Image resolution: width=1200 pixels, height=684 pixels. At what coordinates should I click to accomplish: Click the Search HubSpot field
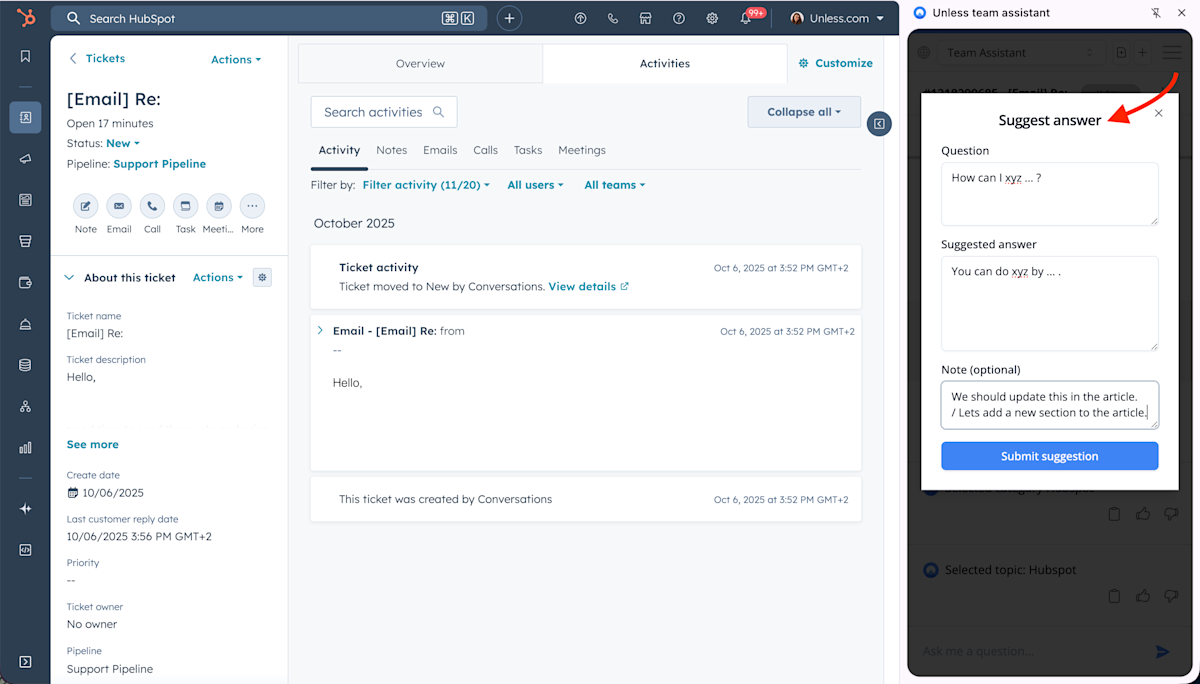pos(269,18)
